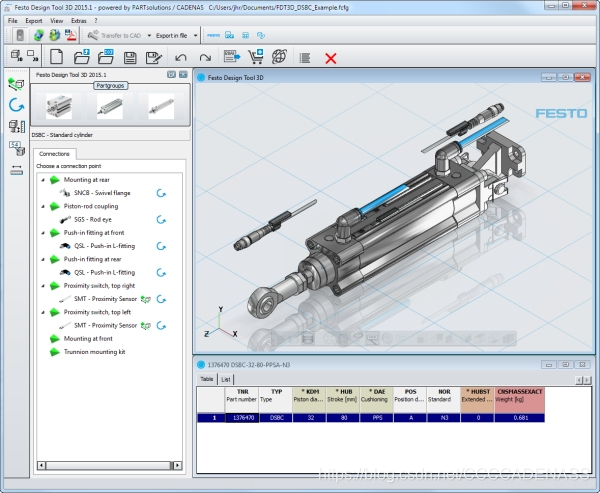This screenshot has width=600, height=493.
Task: Click the save floppy disk icon
Action: [x=130, y=58]
